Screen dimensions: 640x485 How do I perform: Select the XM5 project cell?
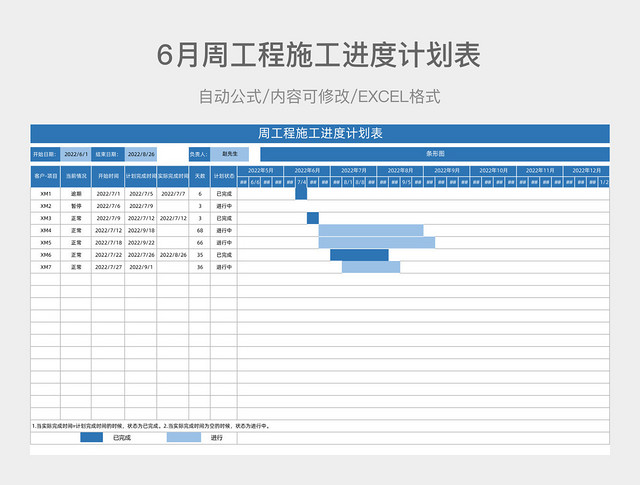point(45,243)
